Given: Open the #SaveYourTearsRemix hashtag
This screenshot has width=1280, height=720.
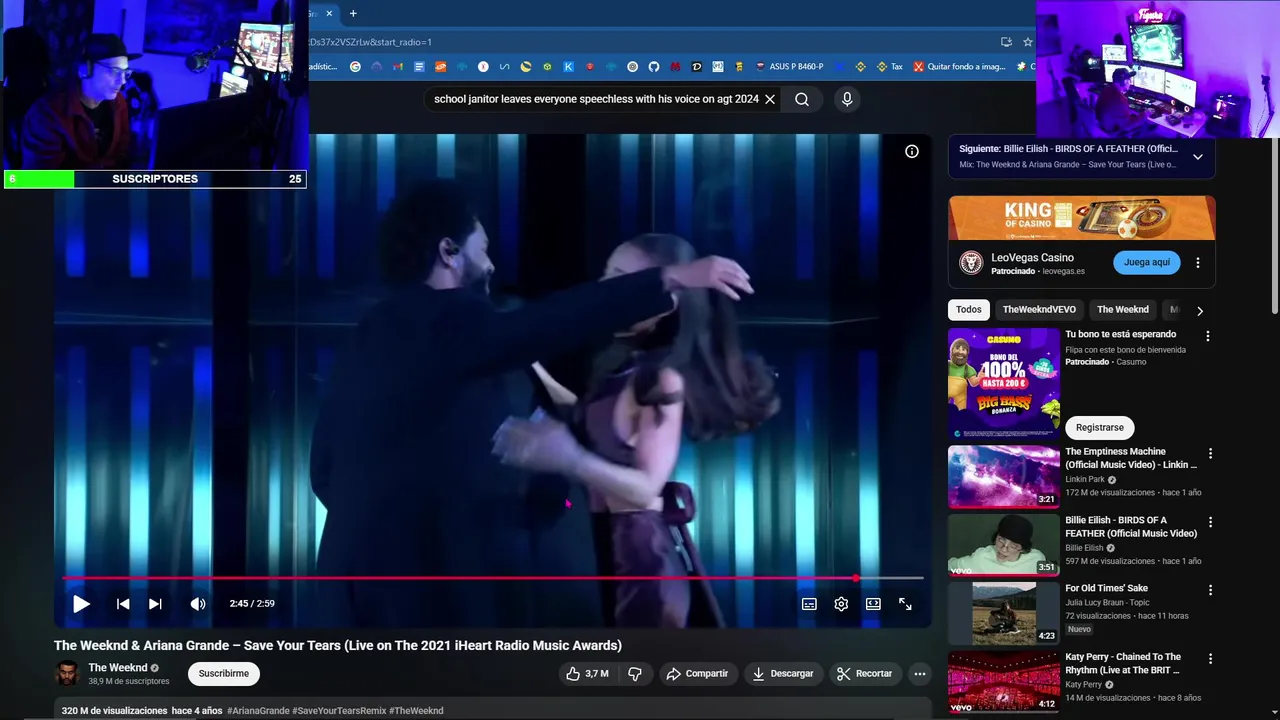Looking at the screenshot, I should (339, 711).
